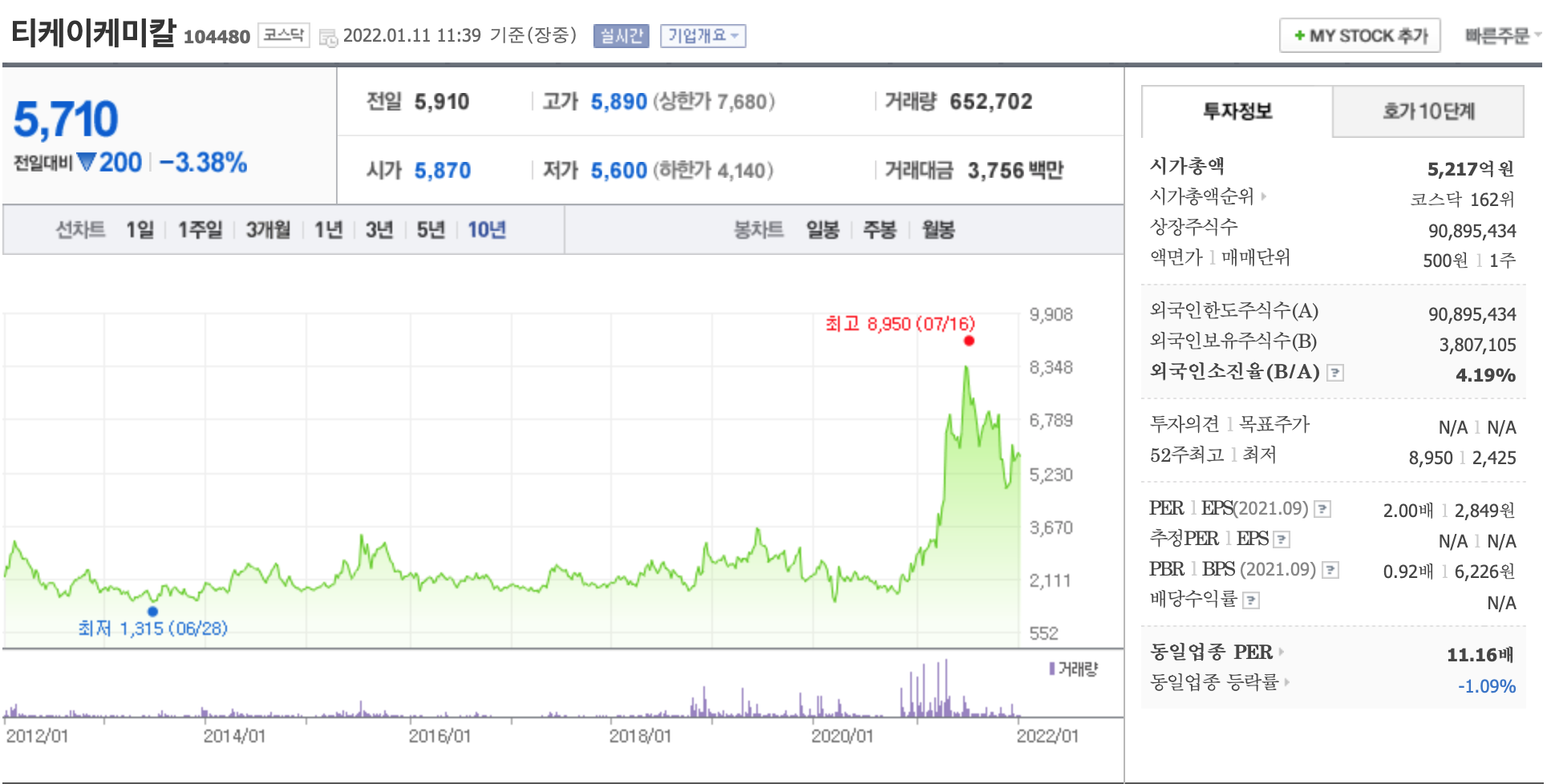Viewport: 1551px width, 784px height.
Task: Click the 외국인소진율 value 4.19%
Action: click(1485, 375)
